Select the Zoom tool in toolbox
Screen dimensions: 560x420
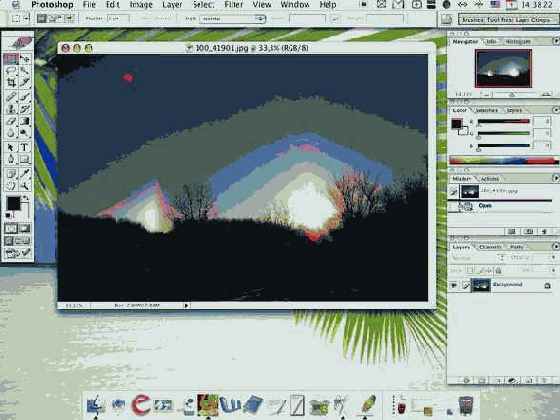click(x=25, y=186)
